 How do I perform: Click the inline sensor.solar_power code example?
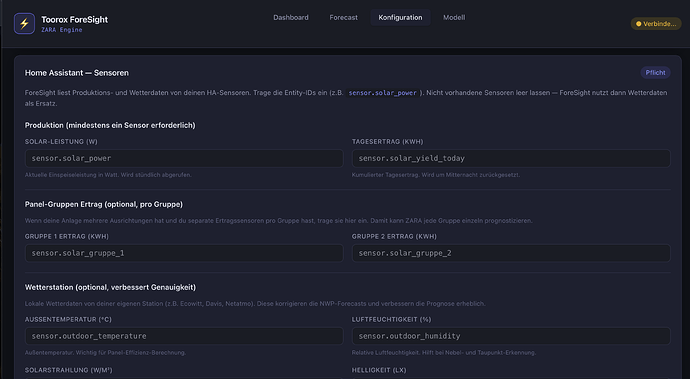(x=382, y=93)
